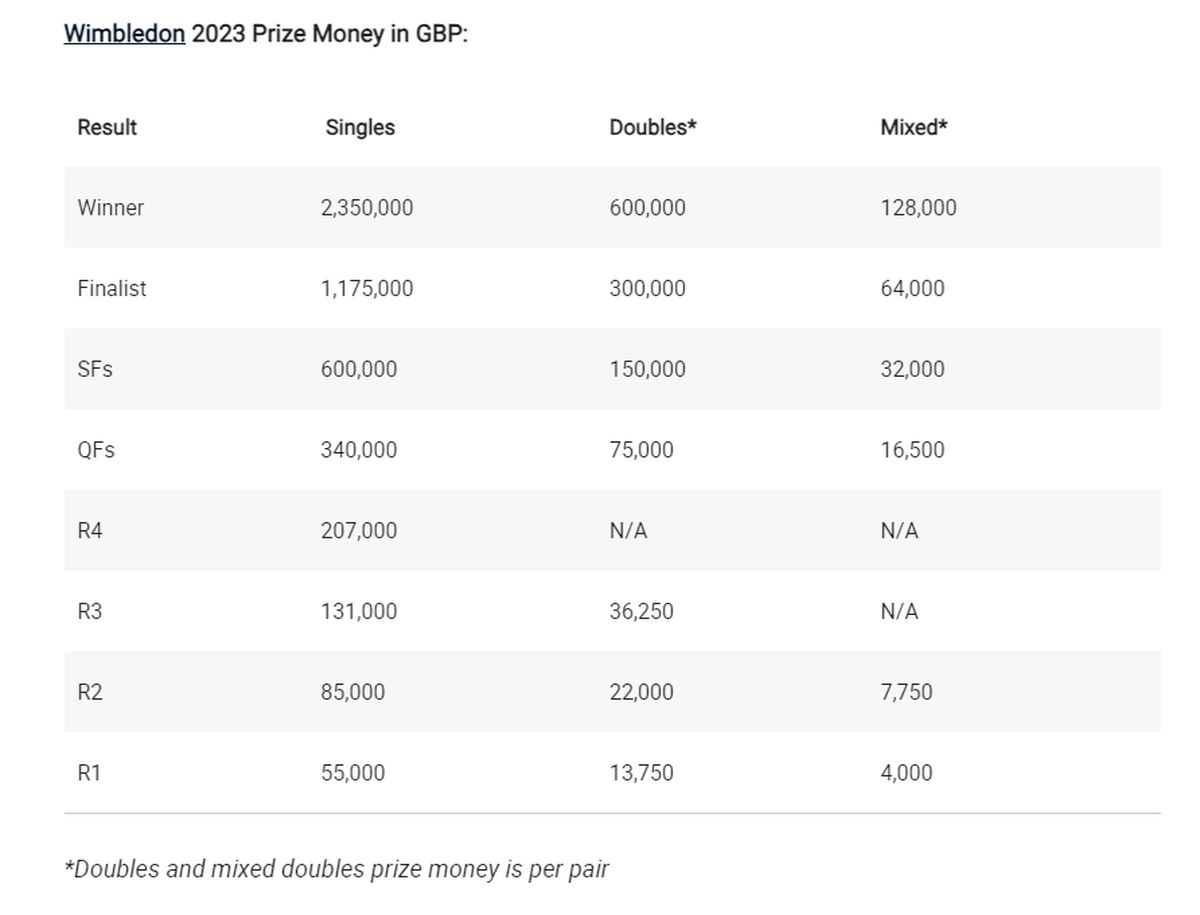Select the 7,750 mixed R2 amount
The image size is (1200, 915).
click(906, 693)
